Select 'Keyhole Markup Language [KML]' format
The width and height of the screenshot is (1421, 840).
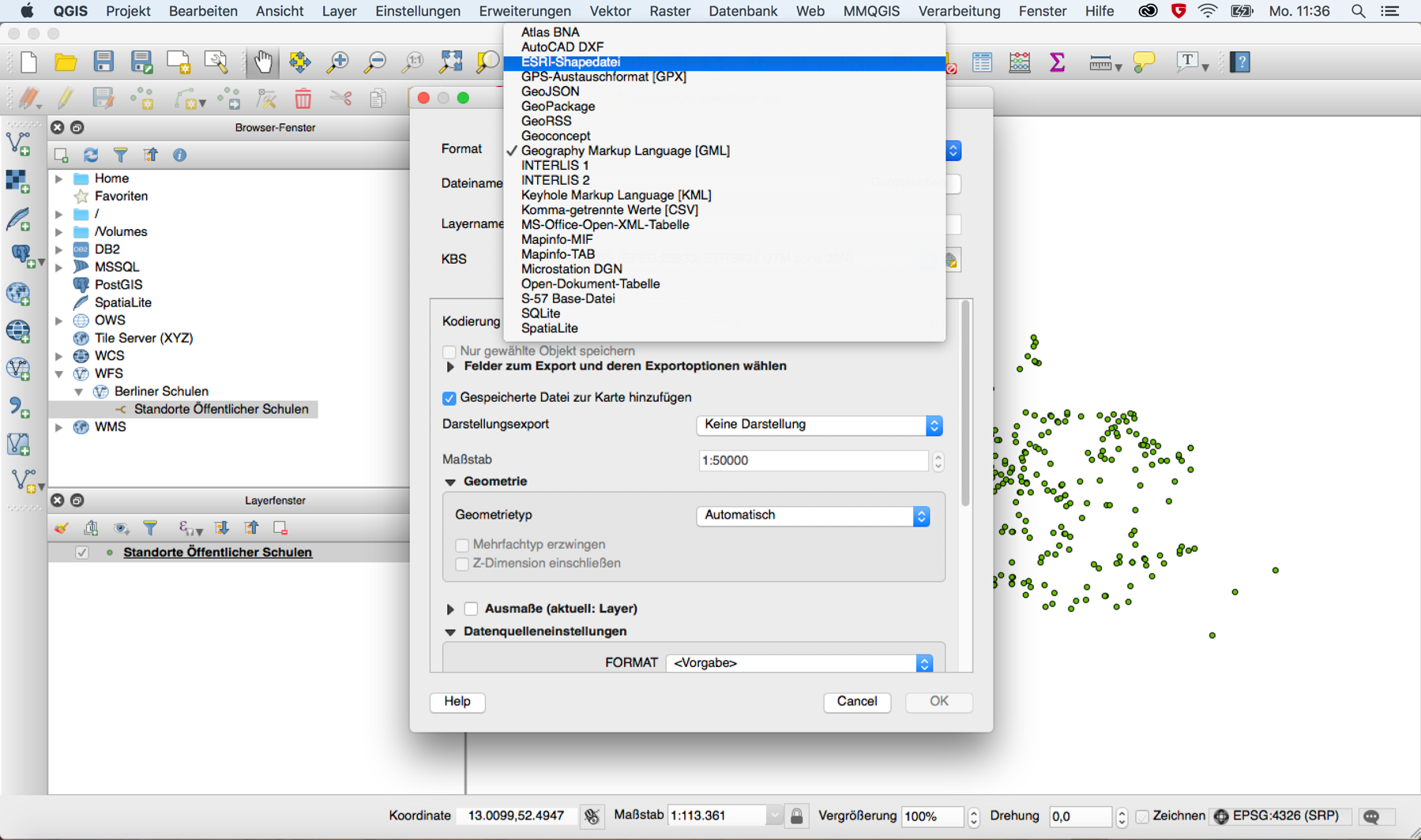coord(724,195)
